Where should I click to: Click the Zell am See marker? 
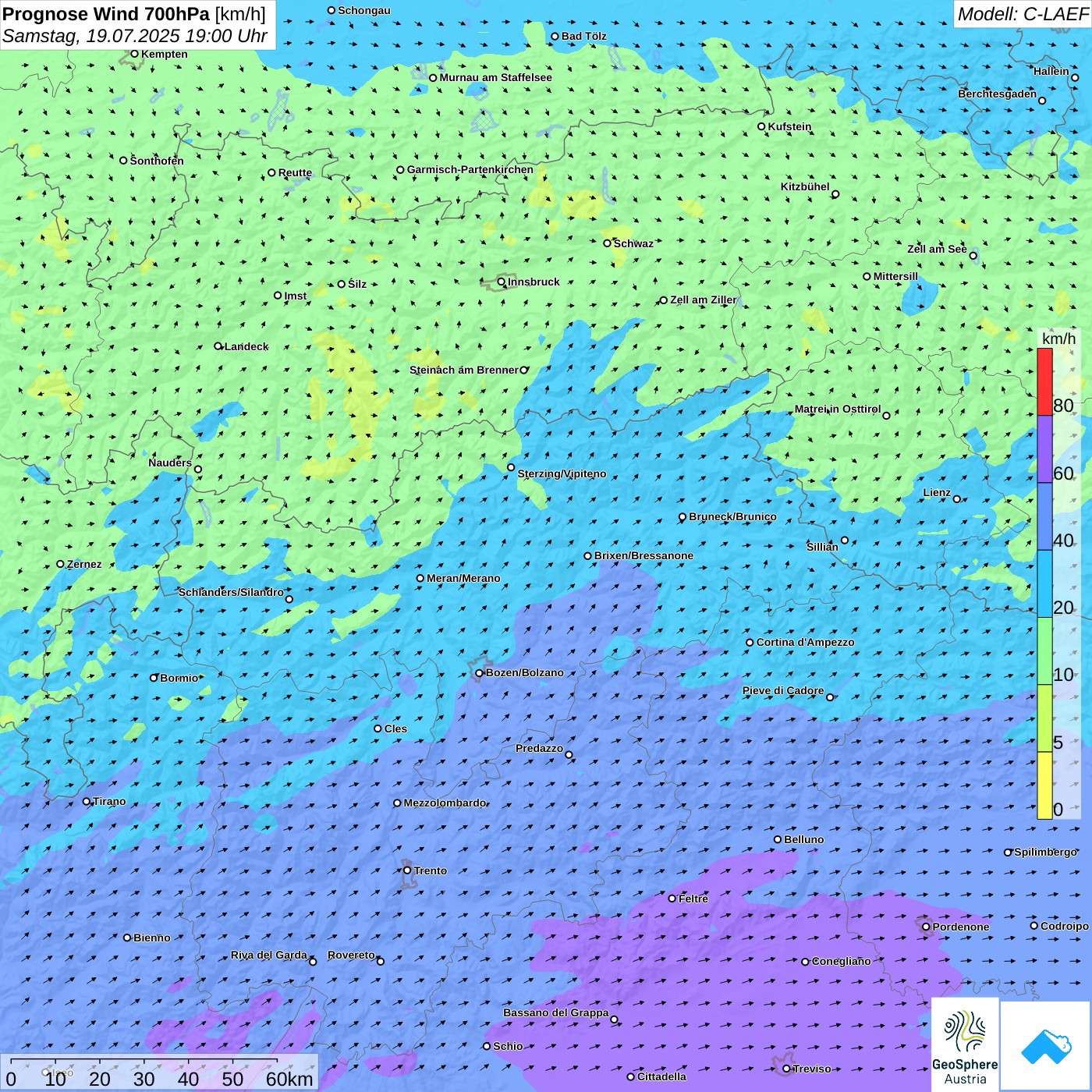[x=973, y=255]
